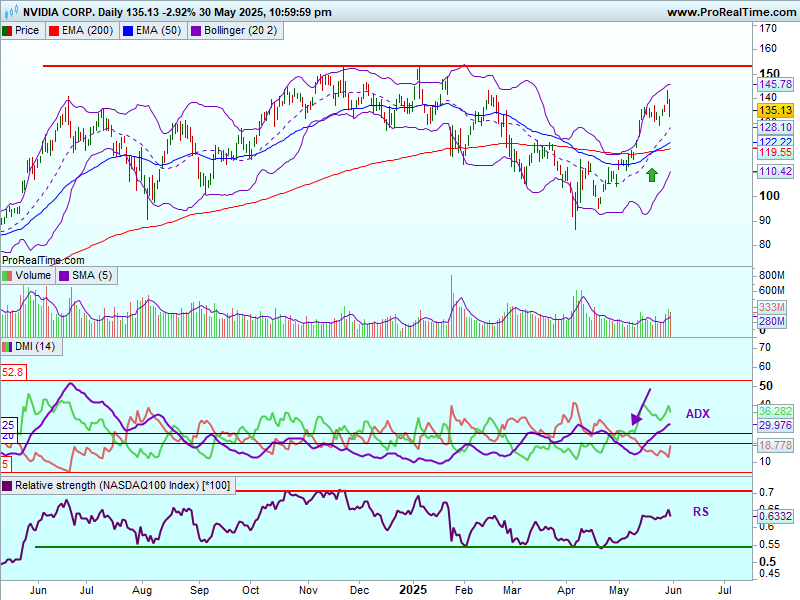Click the red EMA (200) color square
This screenshot has width=800, height=600.
[55, 31]
